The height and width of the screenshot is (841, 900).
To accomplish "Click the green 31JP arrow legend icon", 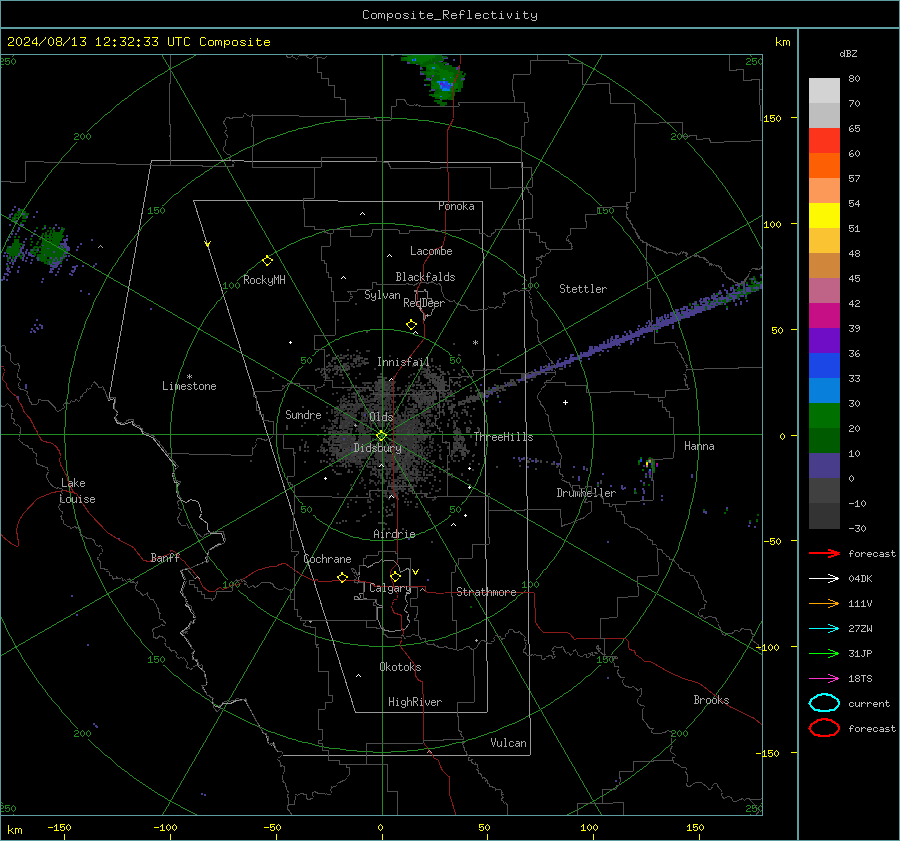I will pyautogui.click(x=824, y=653).
